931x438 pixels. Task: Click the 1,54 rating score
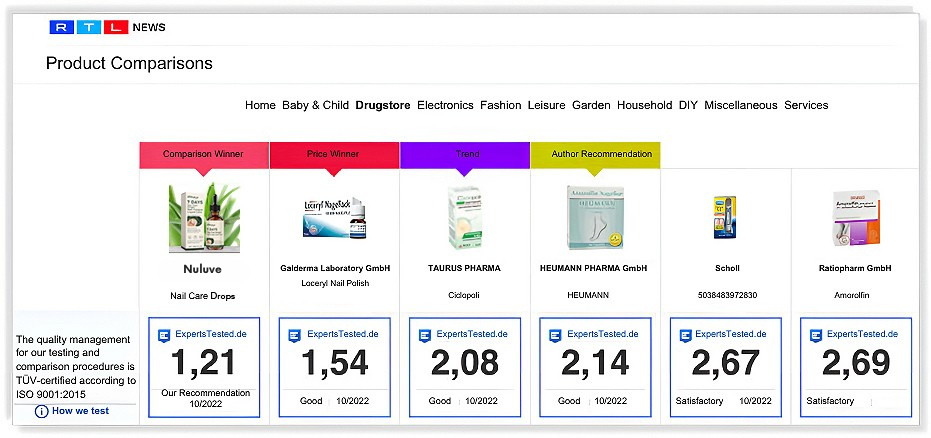tap(334, 363)
